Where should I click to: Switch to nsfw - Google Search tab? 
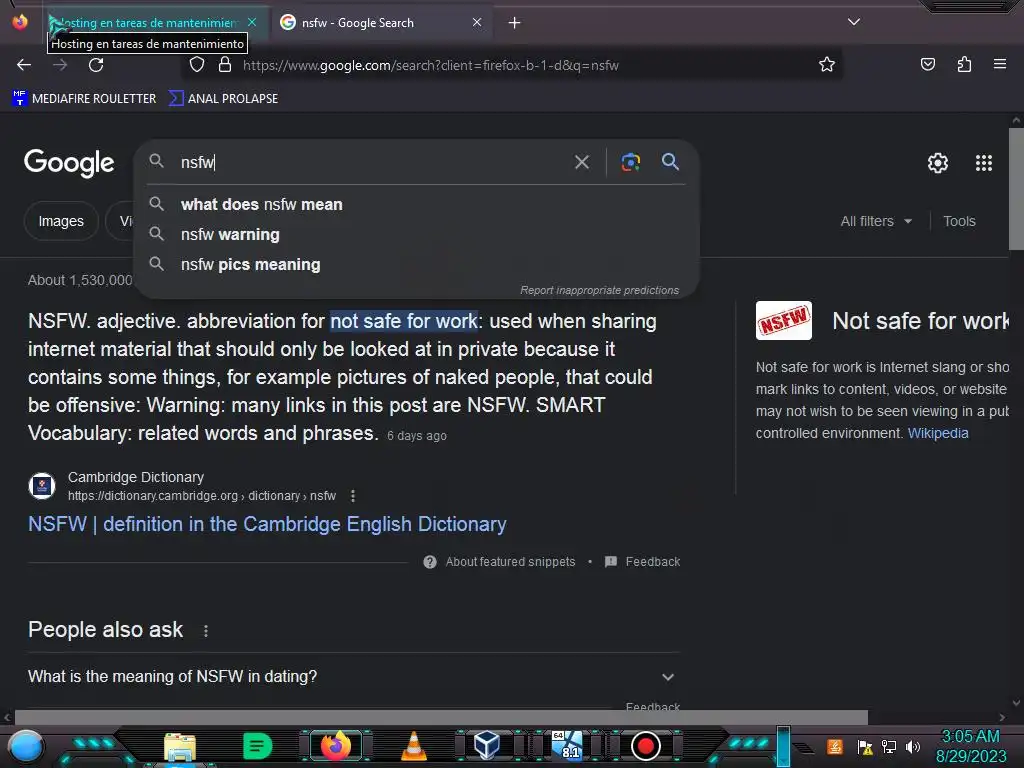click(x=382, y=23)
